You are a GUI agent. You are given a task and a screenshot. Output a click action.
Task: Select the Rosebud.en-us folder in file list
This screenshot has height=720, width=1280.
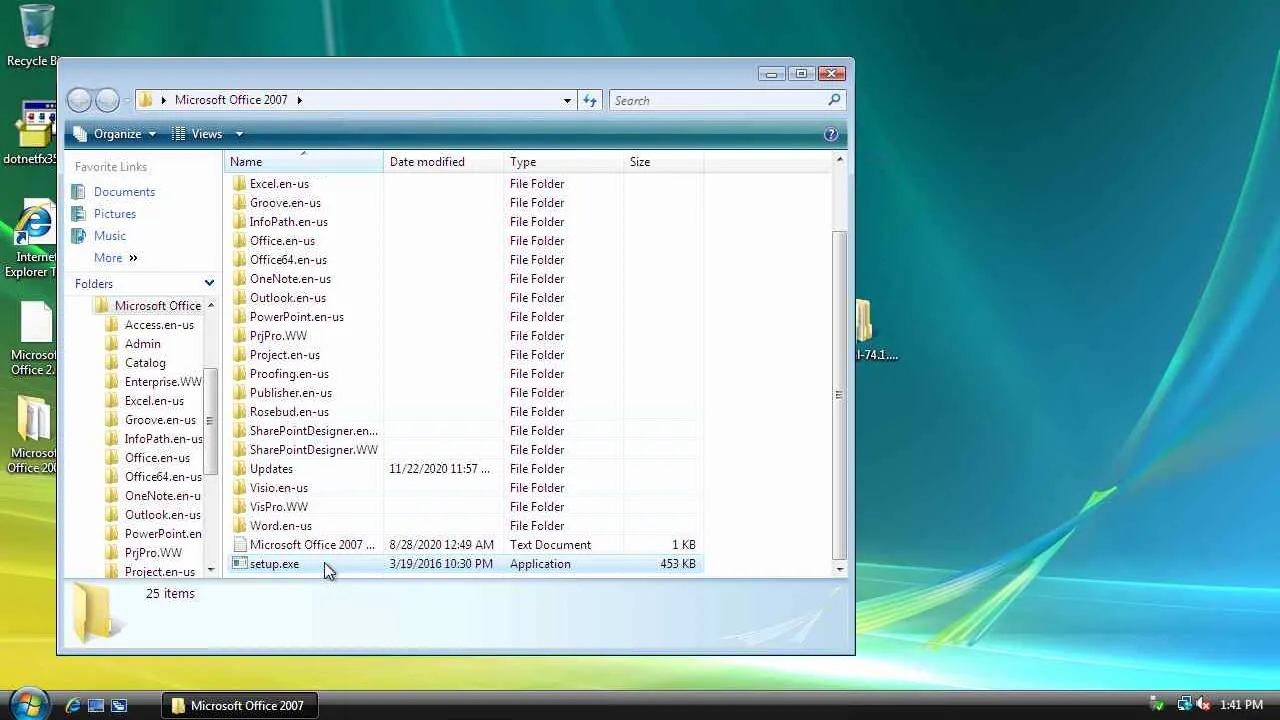289,412
